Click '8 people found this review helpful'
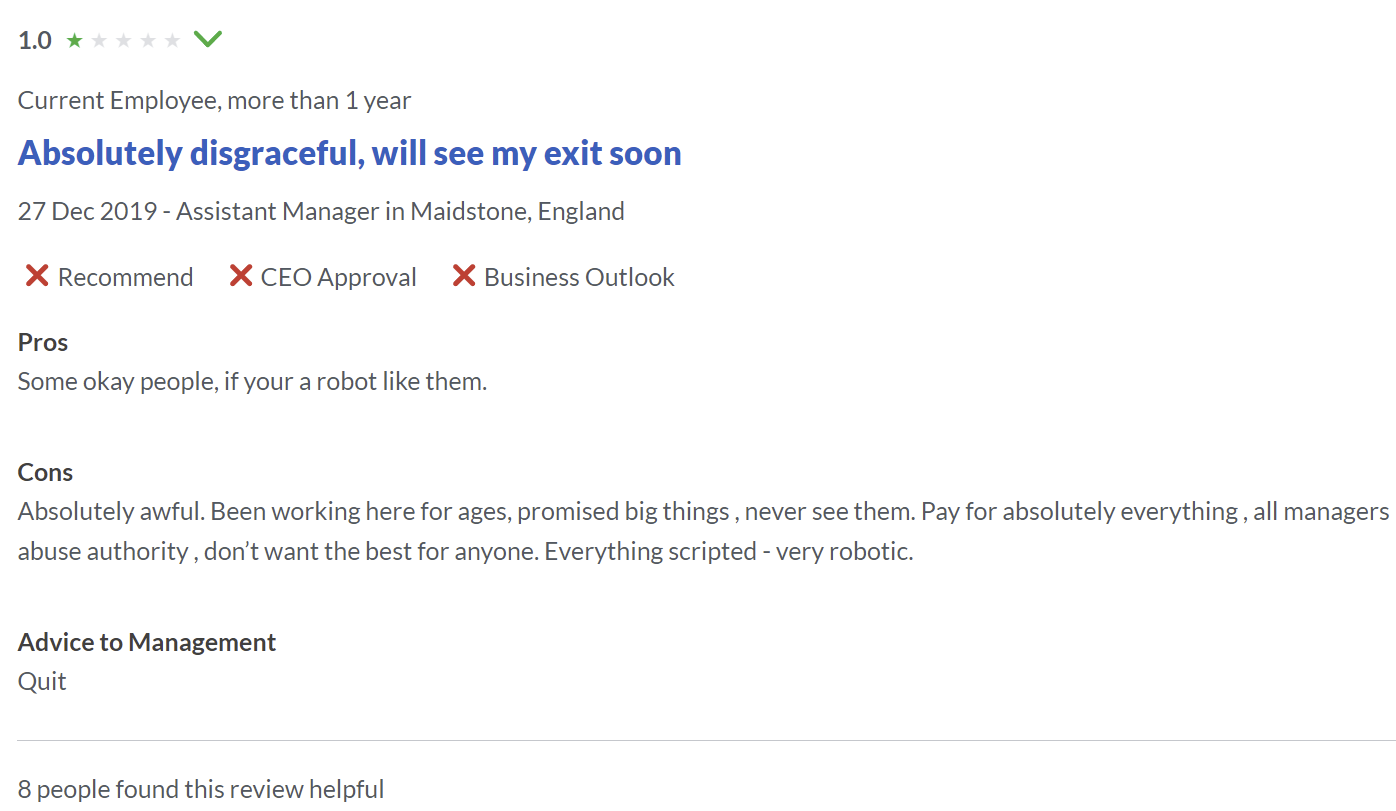 tap(201, 789)
